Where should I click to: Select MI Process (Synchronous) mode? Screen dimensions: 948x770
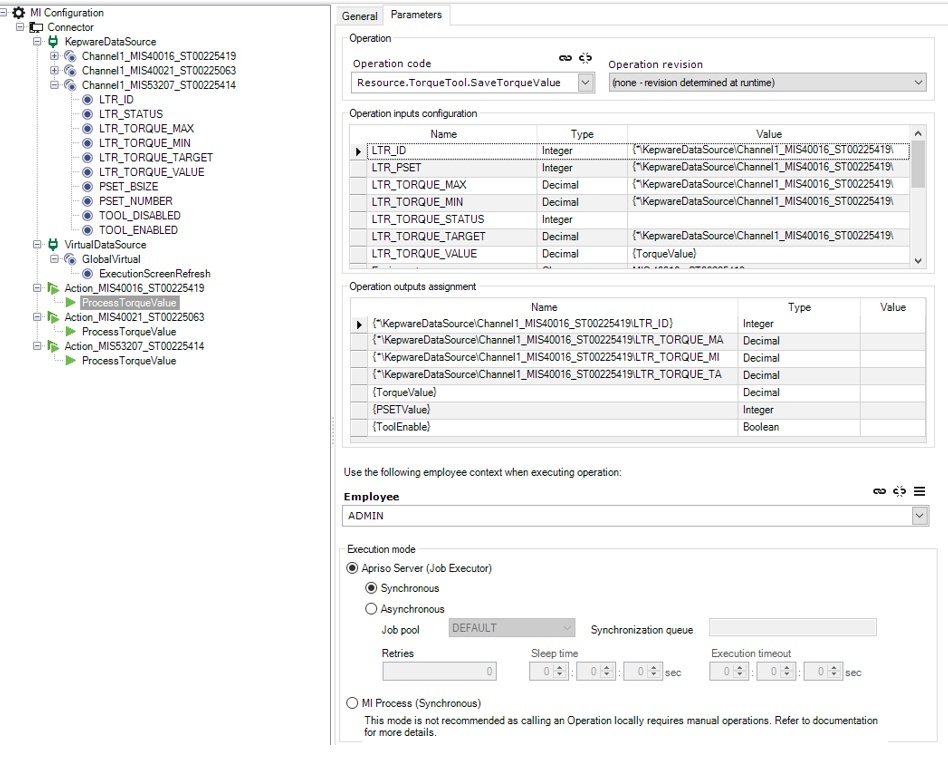tap(352, 703)
